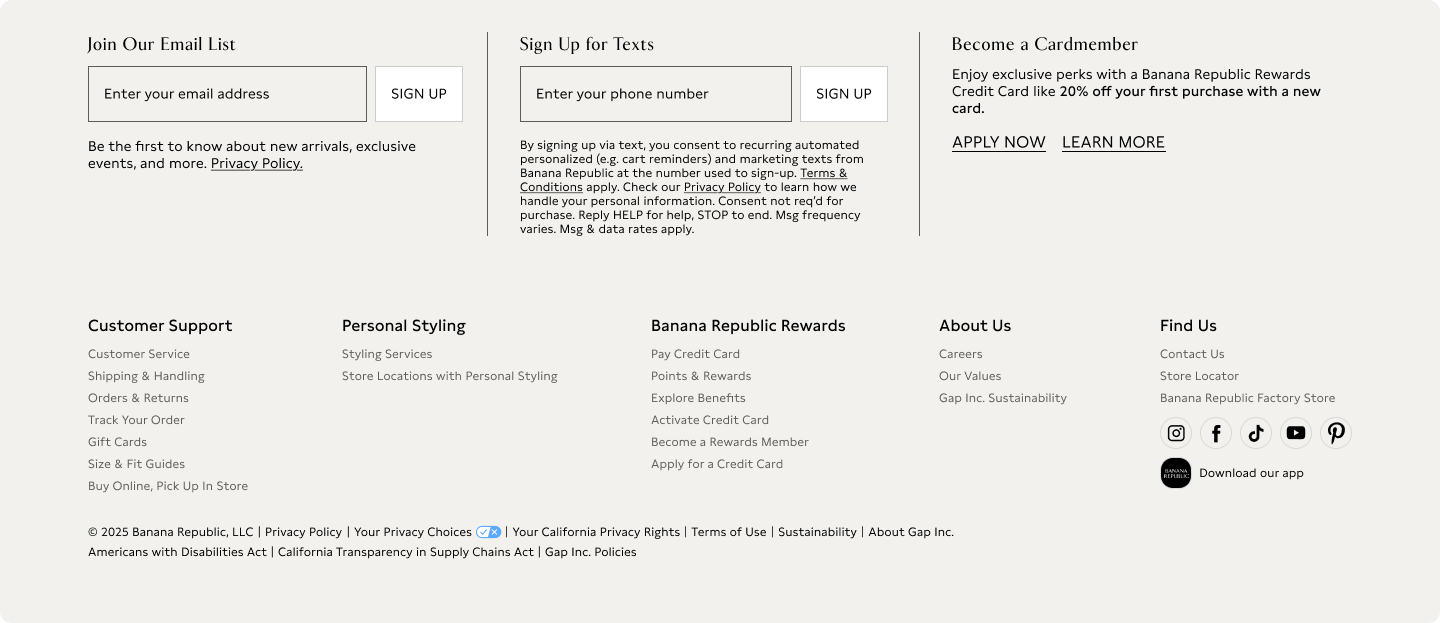Click the Download our app link
This screenshot has width=1440, height=623.
point(1251,473)
